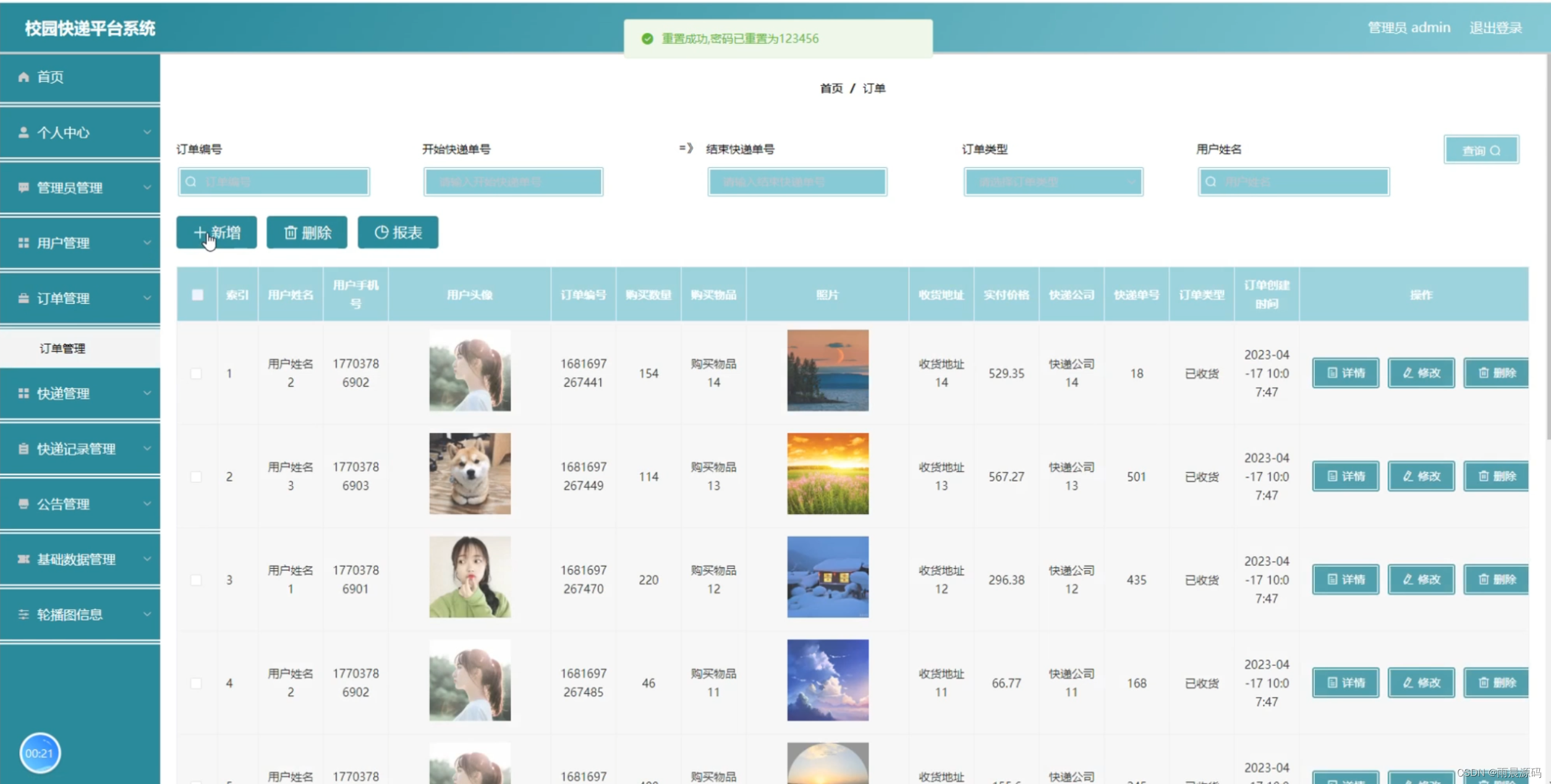The image size is (1551, 784).
Task: Check the checkbox for row index 1
Action: click(x=196, y=373)
